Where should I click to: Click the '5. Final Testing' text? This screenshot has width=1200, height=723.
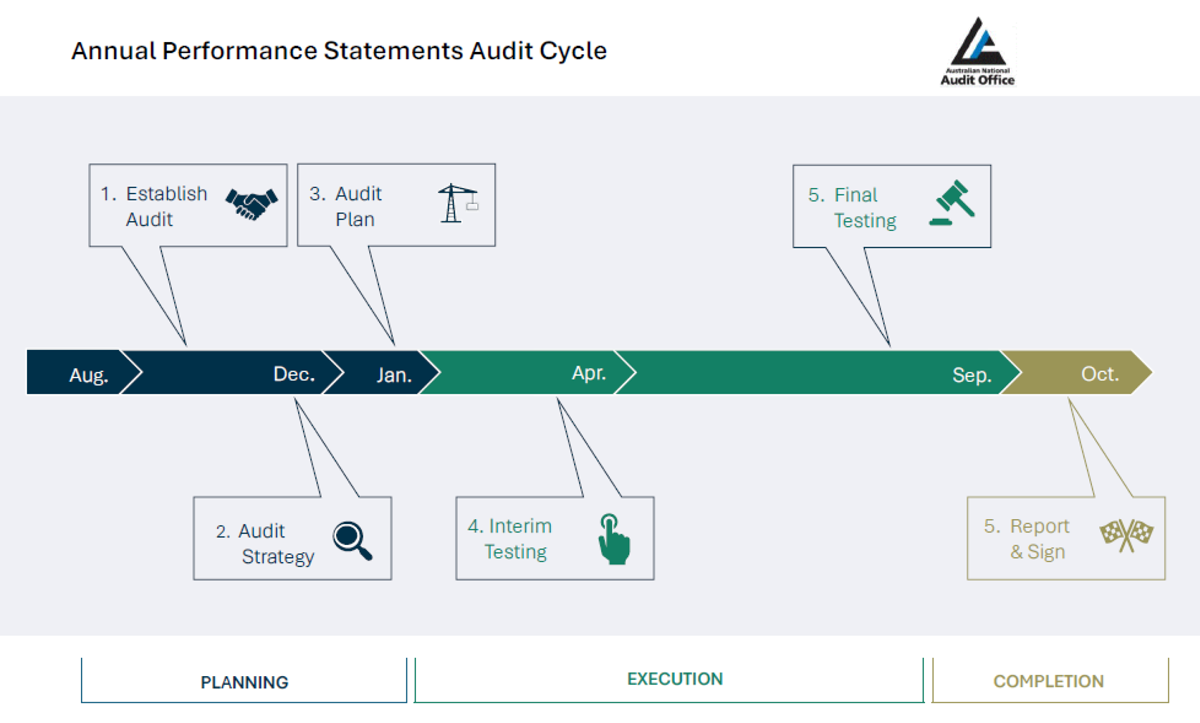853,208
